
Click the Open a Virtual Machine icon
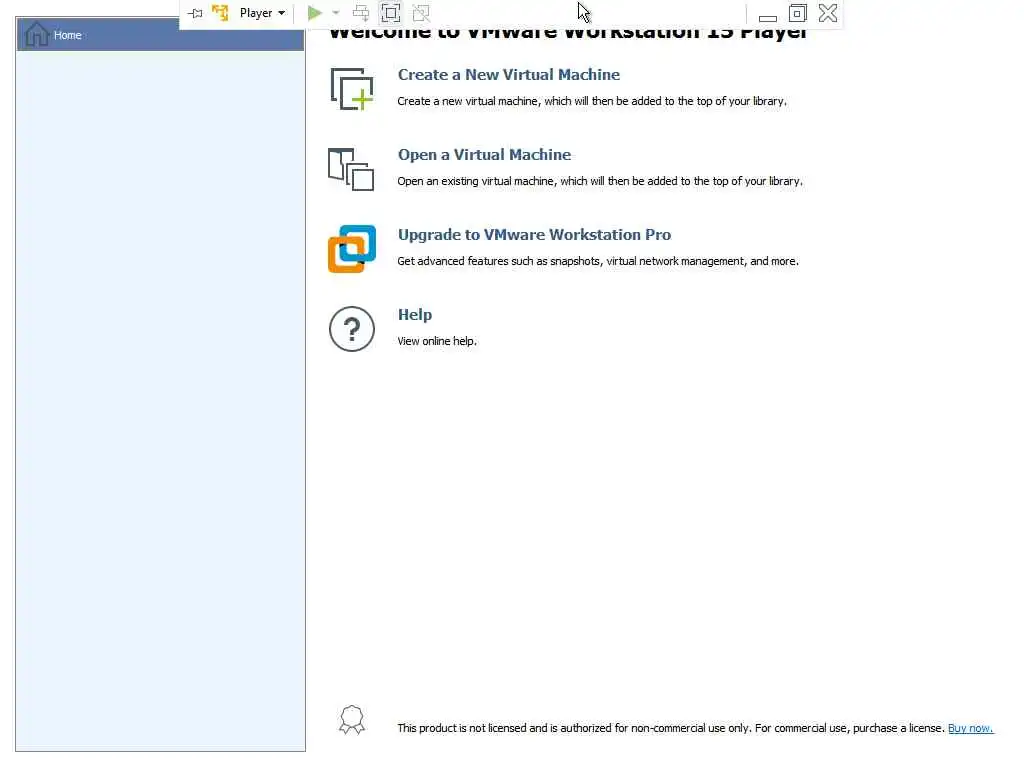point(351,169)
